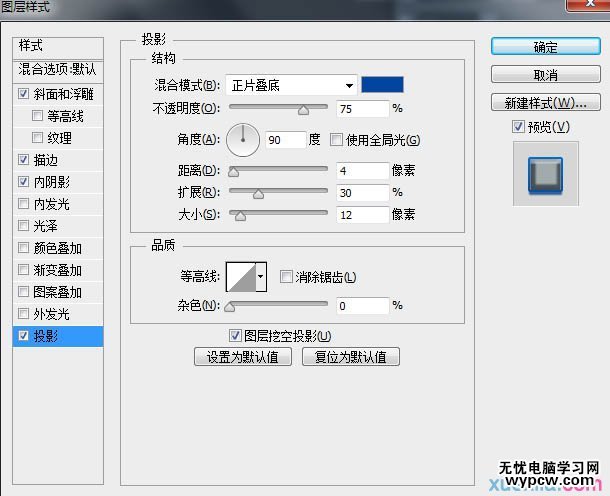Click the 距离 value field showing 4
610x496 pixels.
(363, 170)
